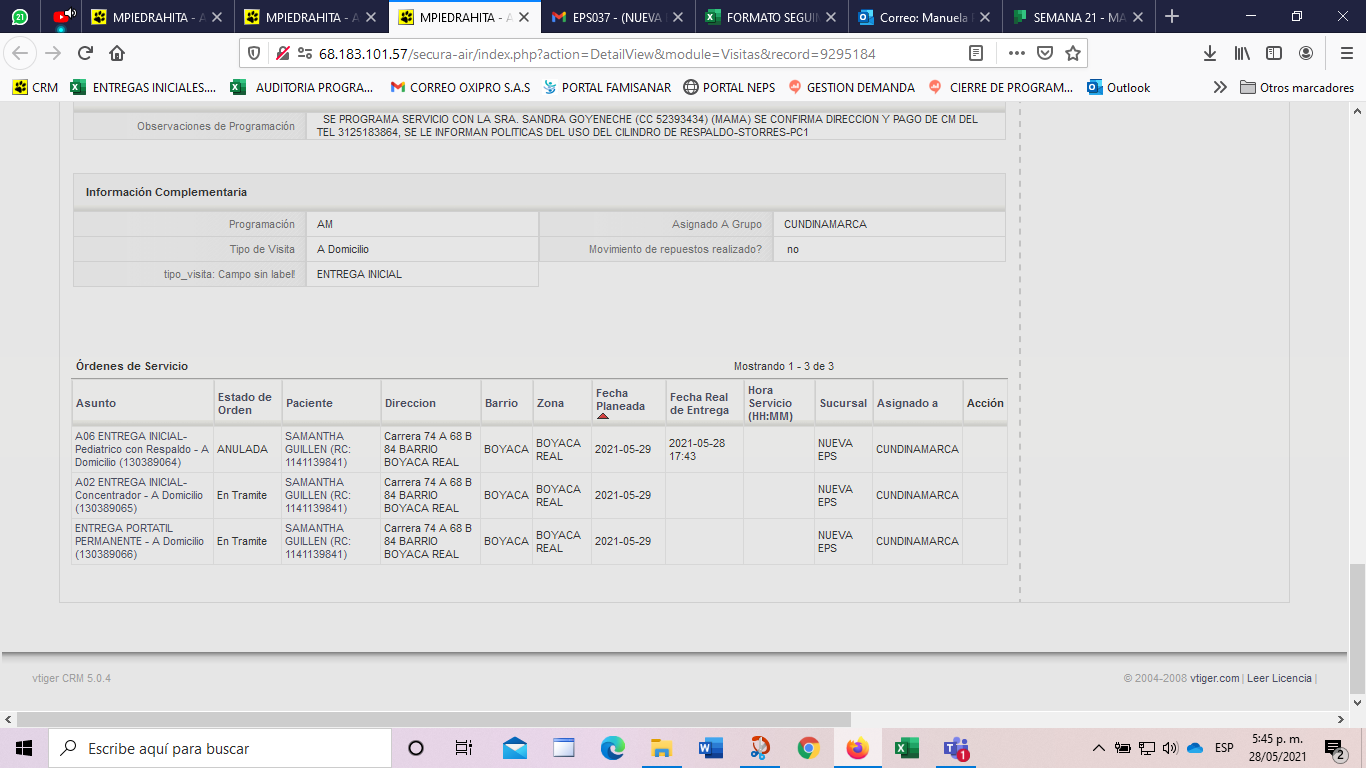Open File Explorer from taskbar
This screenshot has width=1366, height=768.
(661, 748)
